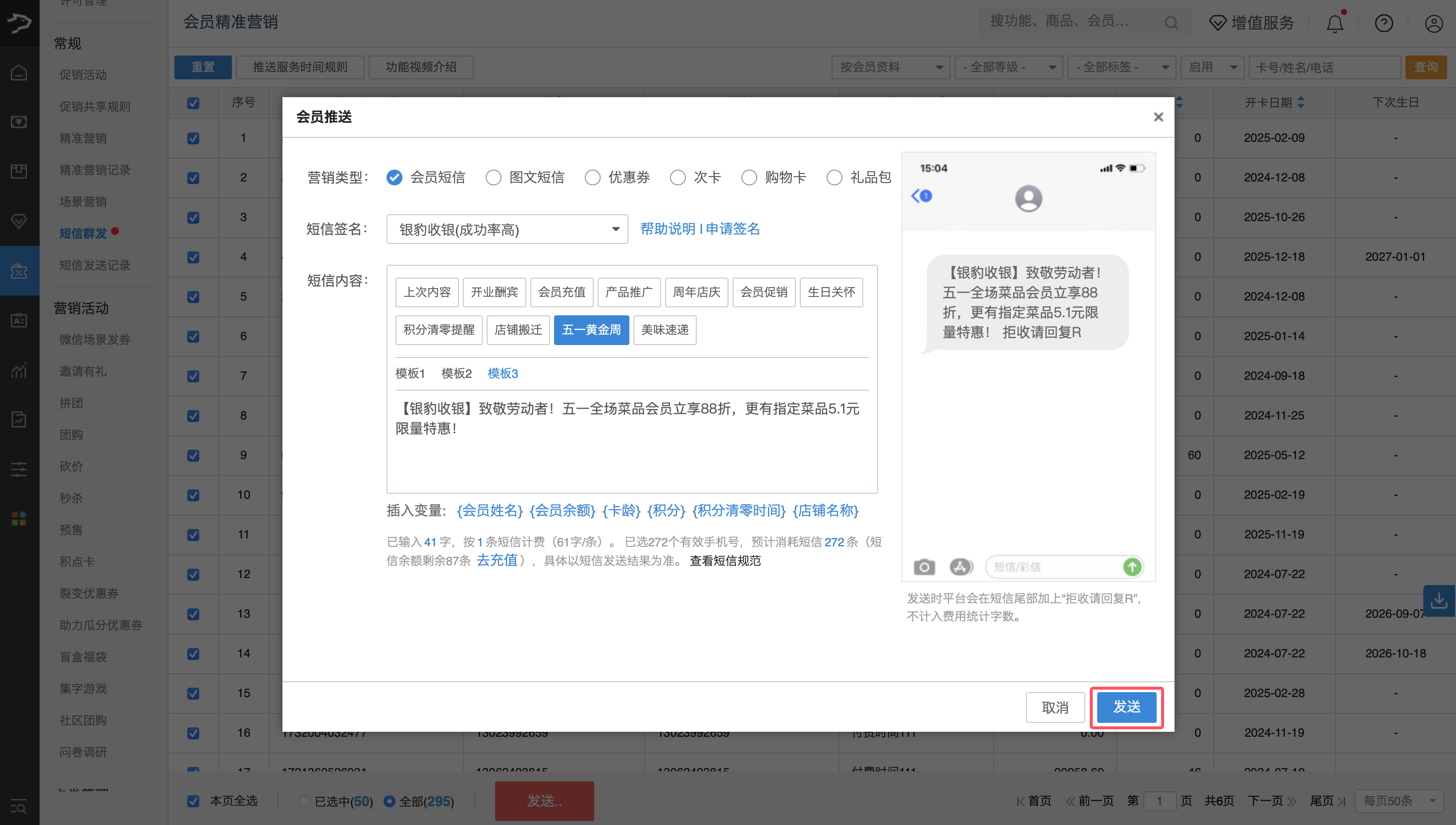Click the user account avatar icon
This screenshot has width=1456, height=825.
[x=1433, y=23]
